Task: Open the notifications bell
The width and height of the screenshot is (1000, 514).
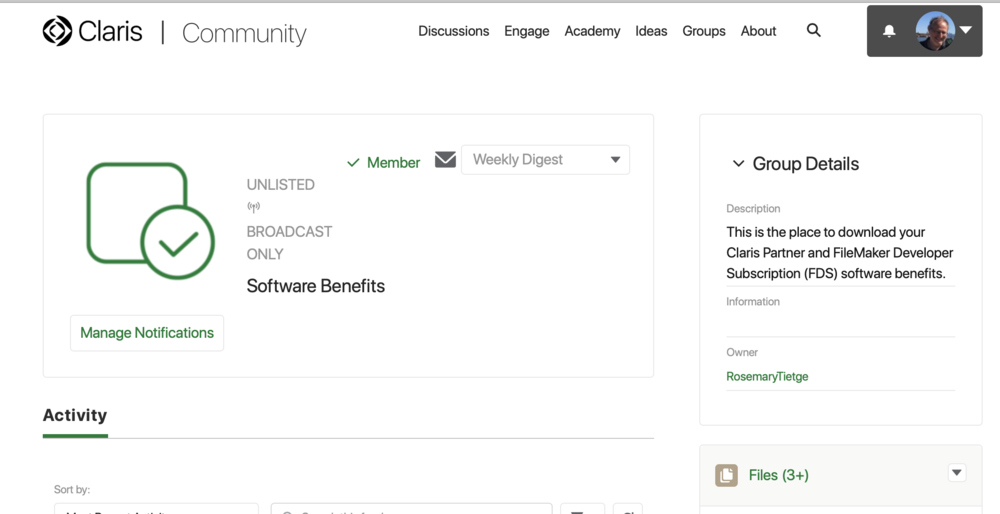Action: pos(889,31)
